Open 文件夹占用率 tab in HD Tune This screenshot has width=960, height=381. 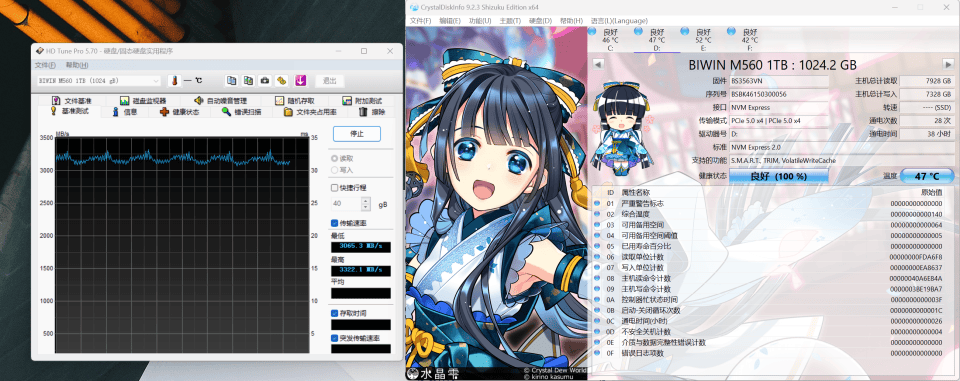(310, 112)
